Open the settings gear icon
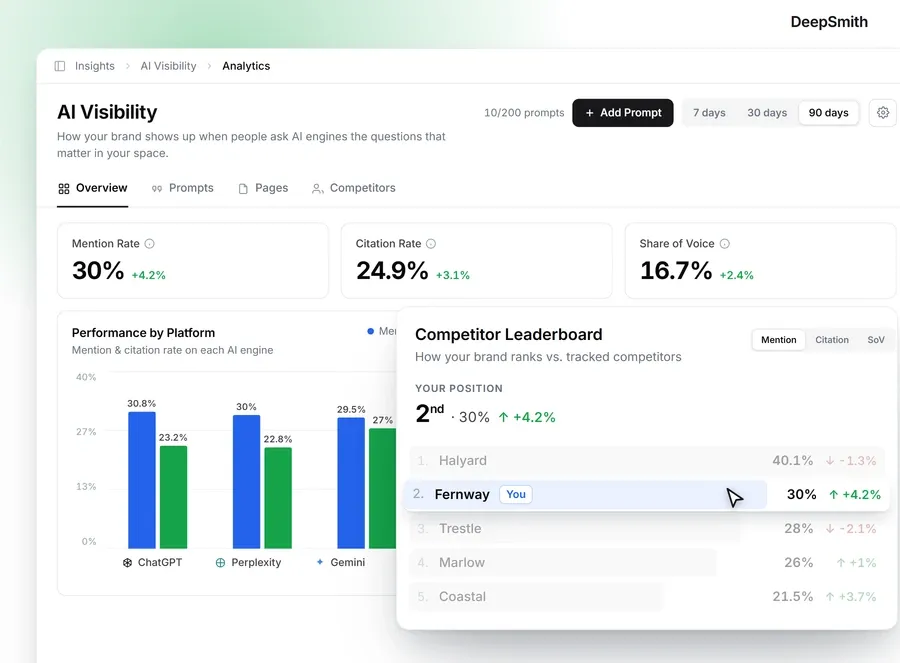 coord(883,113)
